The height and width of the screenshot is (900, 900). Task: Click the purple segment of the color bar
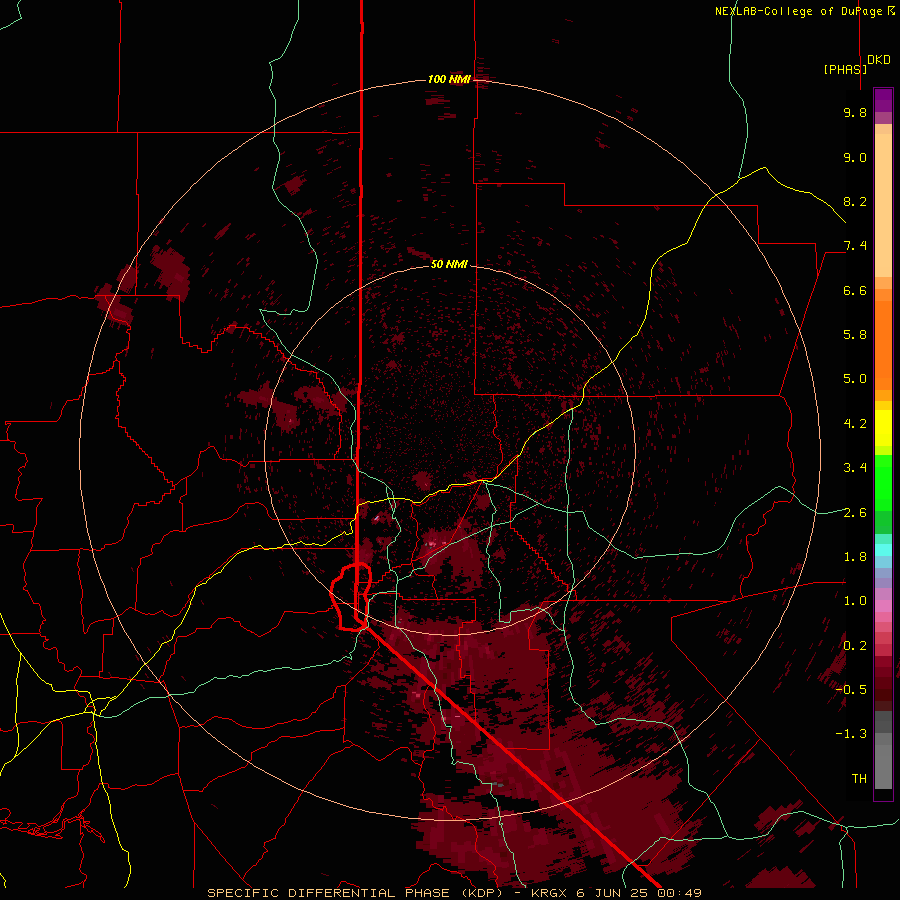[883, 100]
